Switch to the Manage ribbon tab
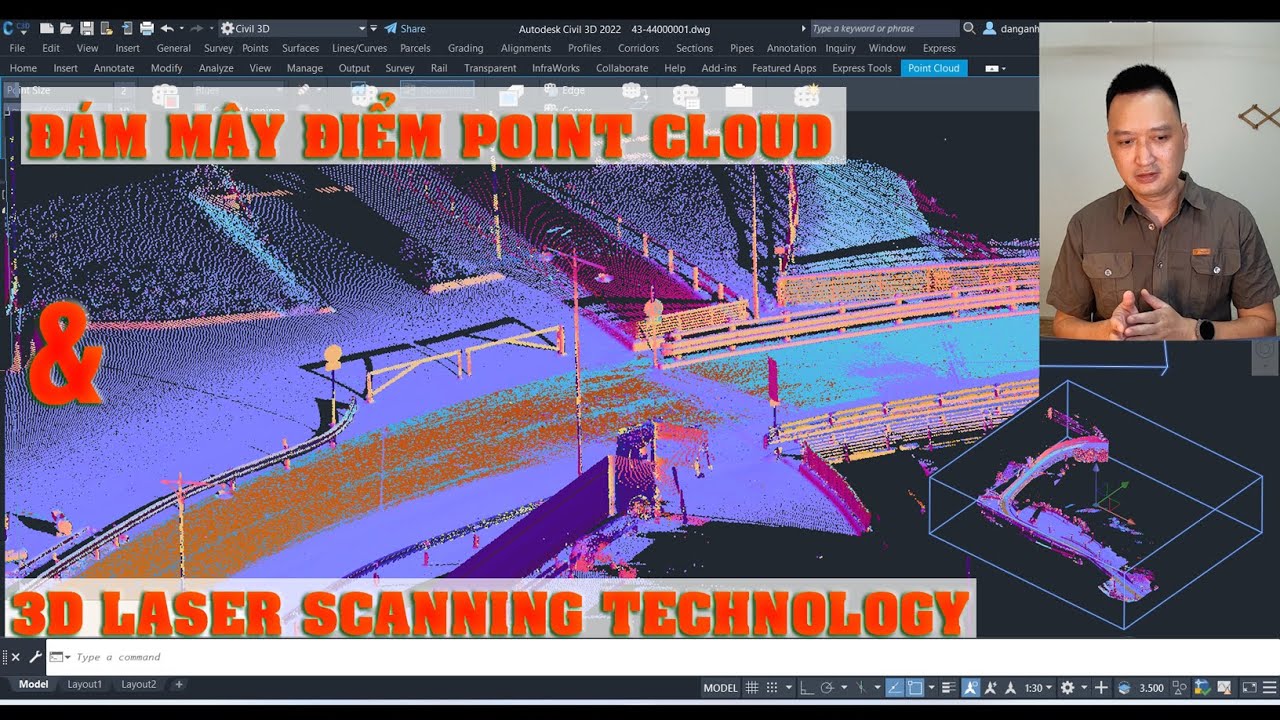Screen dimensions: 1280x720 305,68
